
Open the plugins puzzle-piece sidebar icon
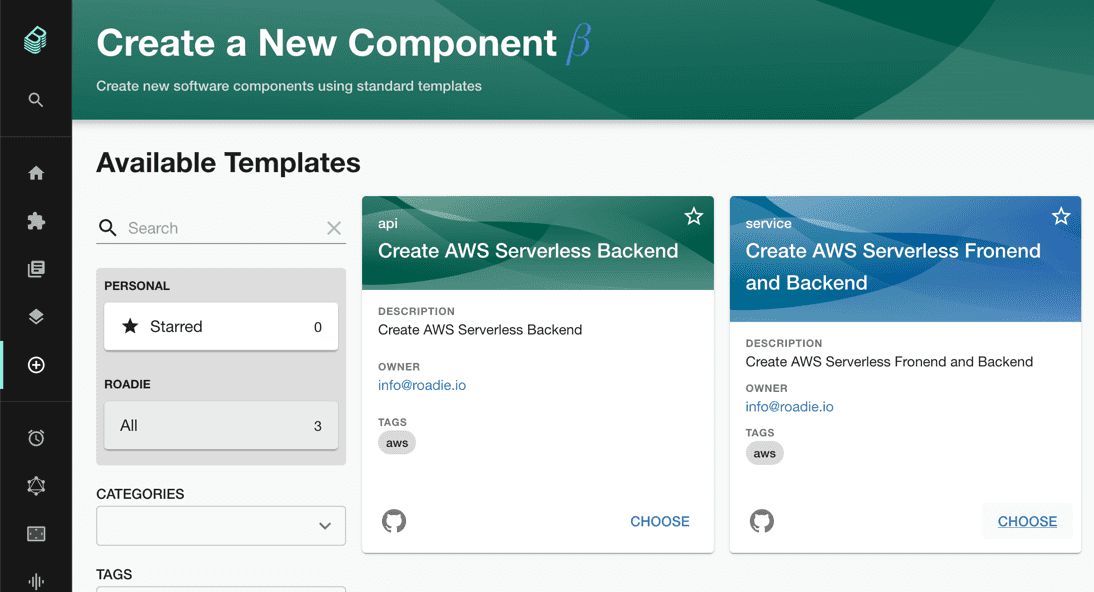tap(36, 221)
